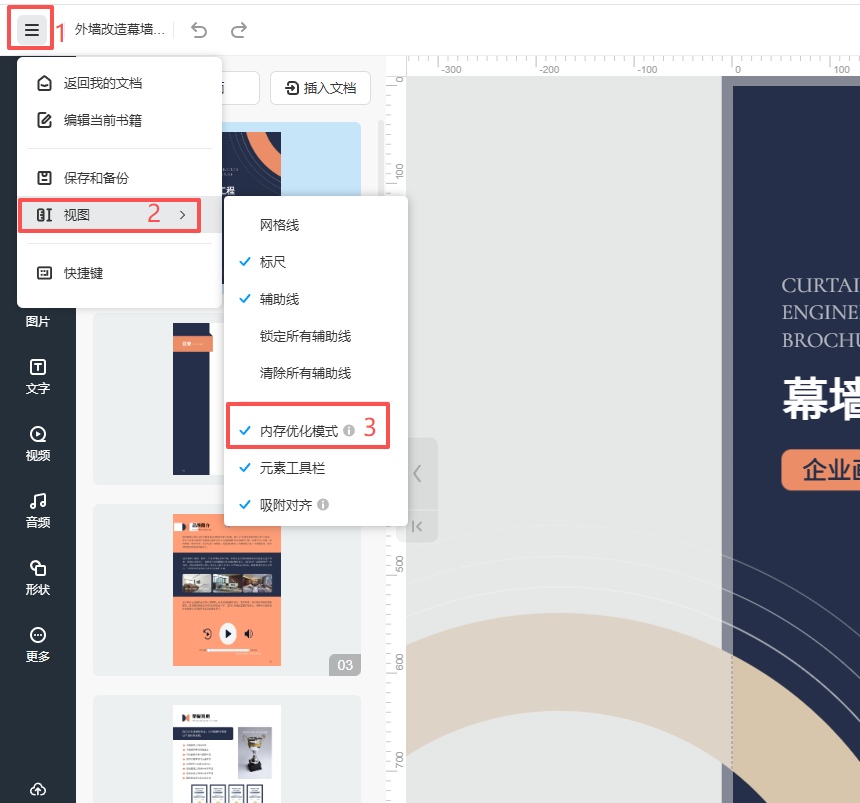Open the More (更多) sidebar item

point(38,645)
